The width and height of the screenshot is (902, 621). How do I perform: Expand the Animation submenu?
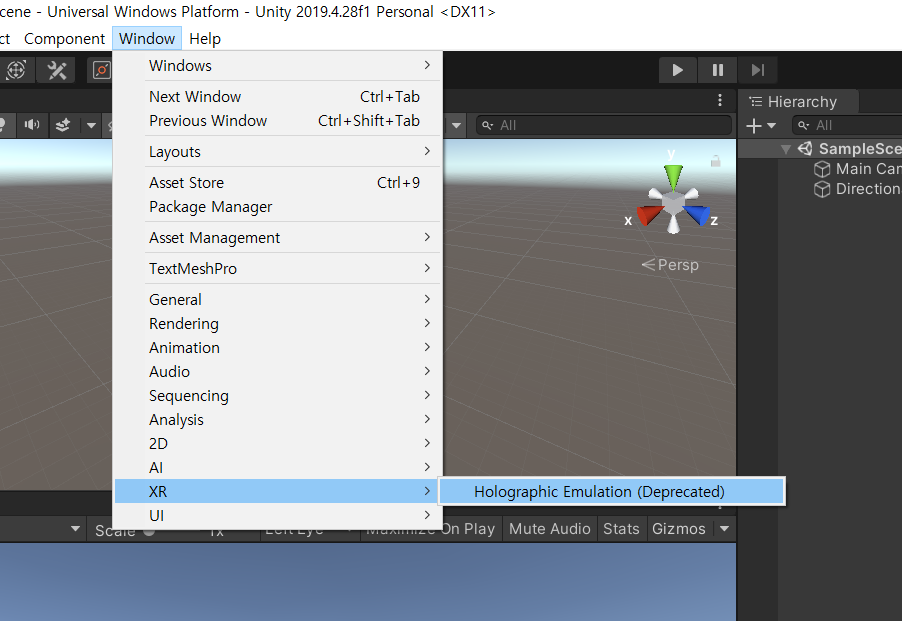pos(278,348)
